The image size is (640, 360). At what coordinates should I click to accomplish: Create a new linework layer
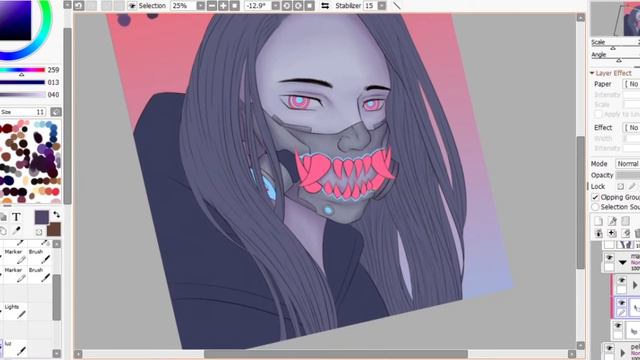click(x=612, y=221)
